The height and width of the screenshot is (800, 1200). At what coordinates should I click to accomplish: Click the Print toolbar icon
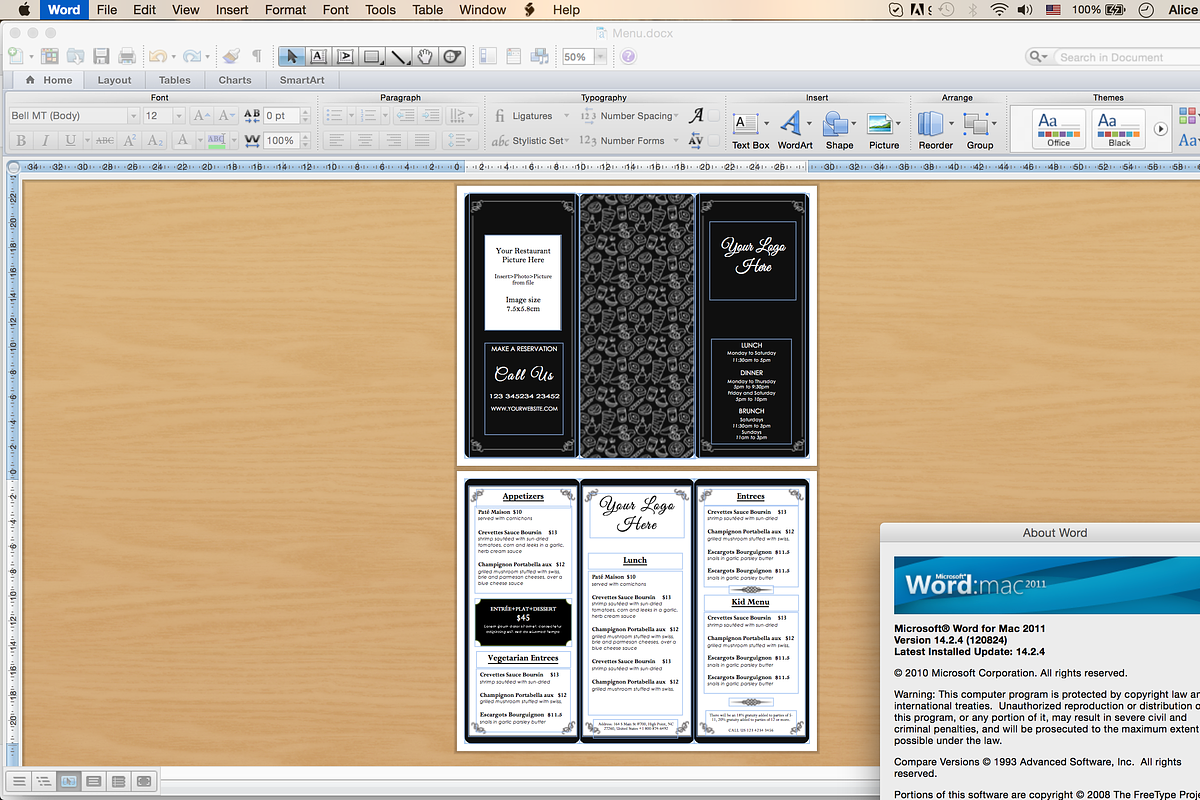coord(127,57)
